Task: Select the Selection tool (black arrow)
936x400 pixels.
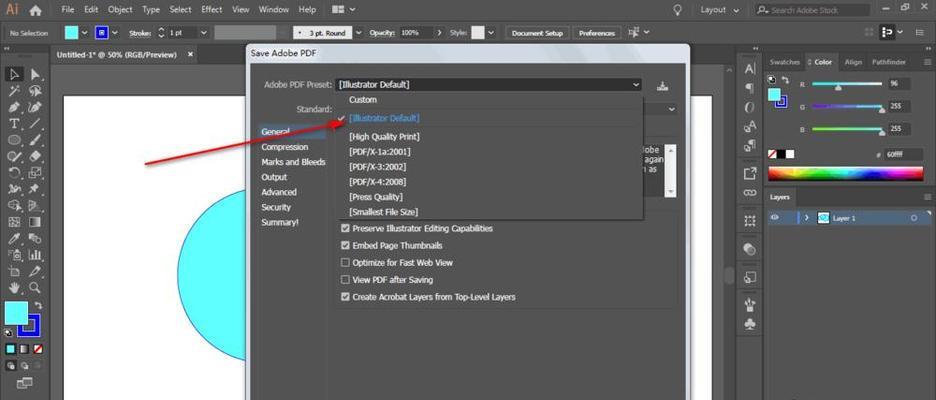Action: (x=15, y=75)
